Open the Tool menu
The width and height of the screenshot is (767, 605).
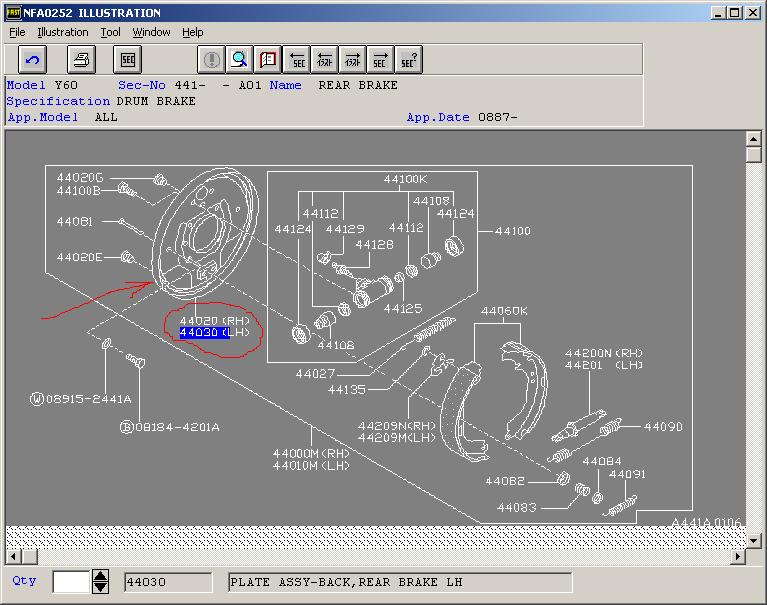(111, 32)
